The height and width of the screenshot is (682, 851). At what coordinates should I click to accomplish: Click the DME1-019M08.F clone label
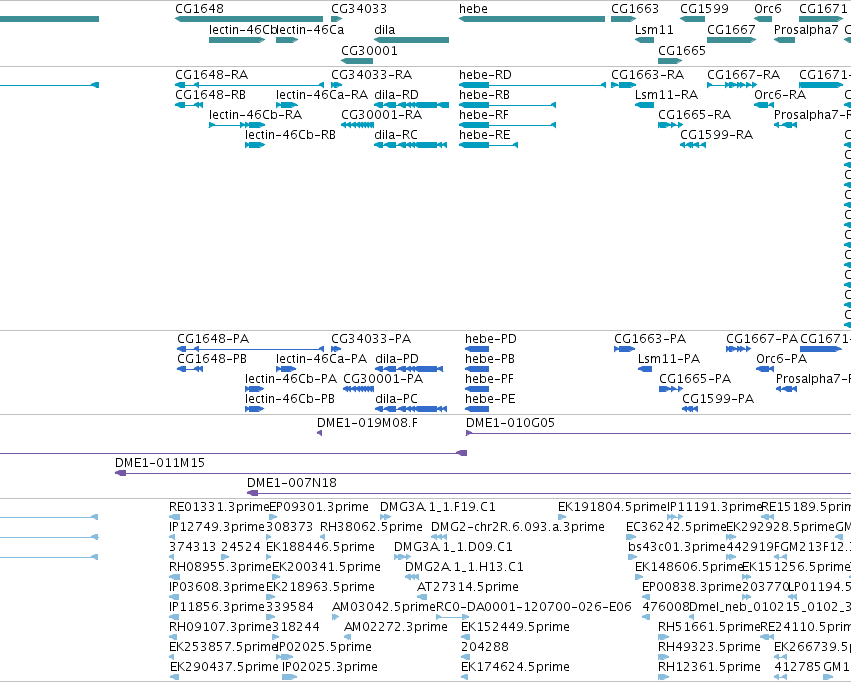coord(367,423)
